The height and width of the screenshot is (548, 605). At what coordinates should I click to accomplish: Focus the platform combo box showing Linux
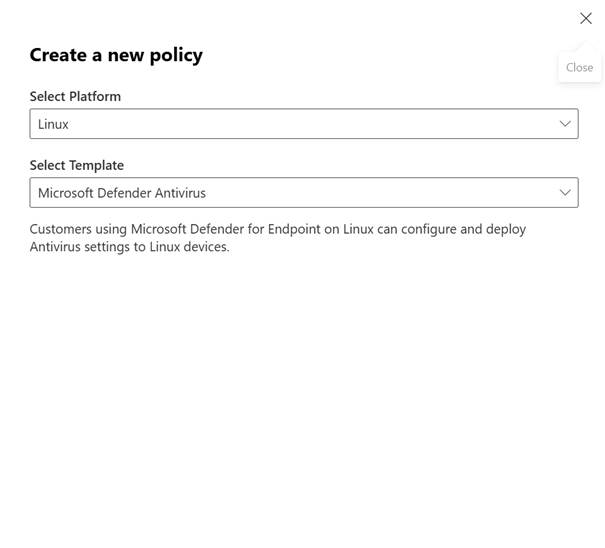[x=304, y=123]
